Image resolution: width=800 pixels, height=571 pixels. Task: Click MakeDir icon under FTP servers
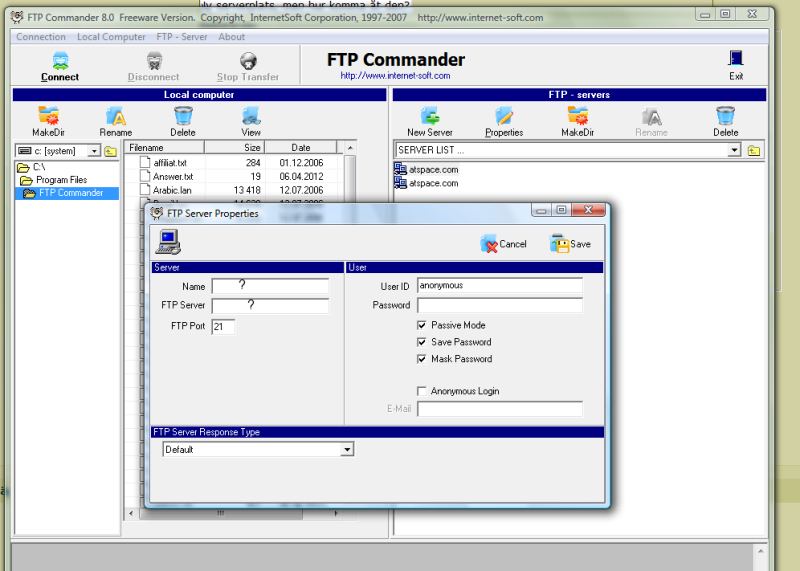(578, 116)
